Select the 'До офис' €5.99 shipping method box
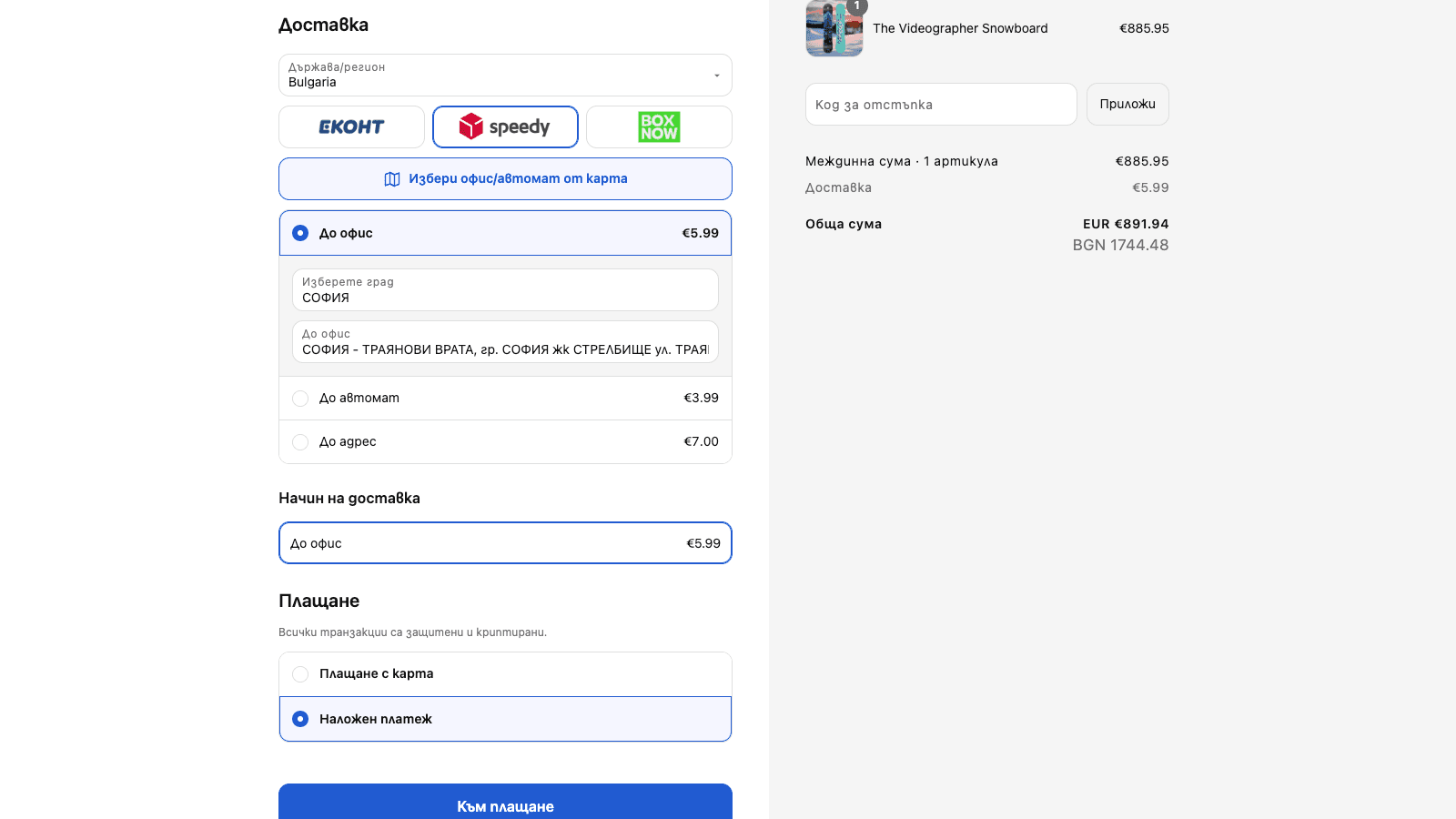The width and height of the screenshot is (1456, 819). pos(505,543)
